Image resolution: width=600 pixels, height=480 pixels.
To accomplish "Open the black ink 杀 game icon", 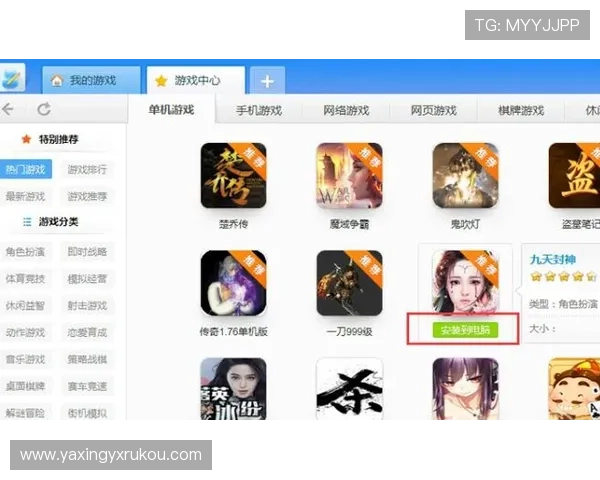I will coord(349,389).
